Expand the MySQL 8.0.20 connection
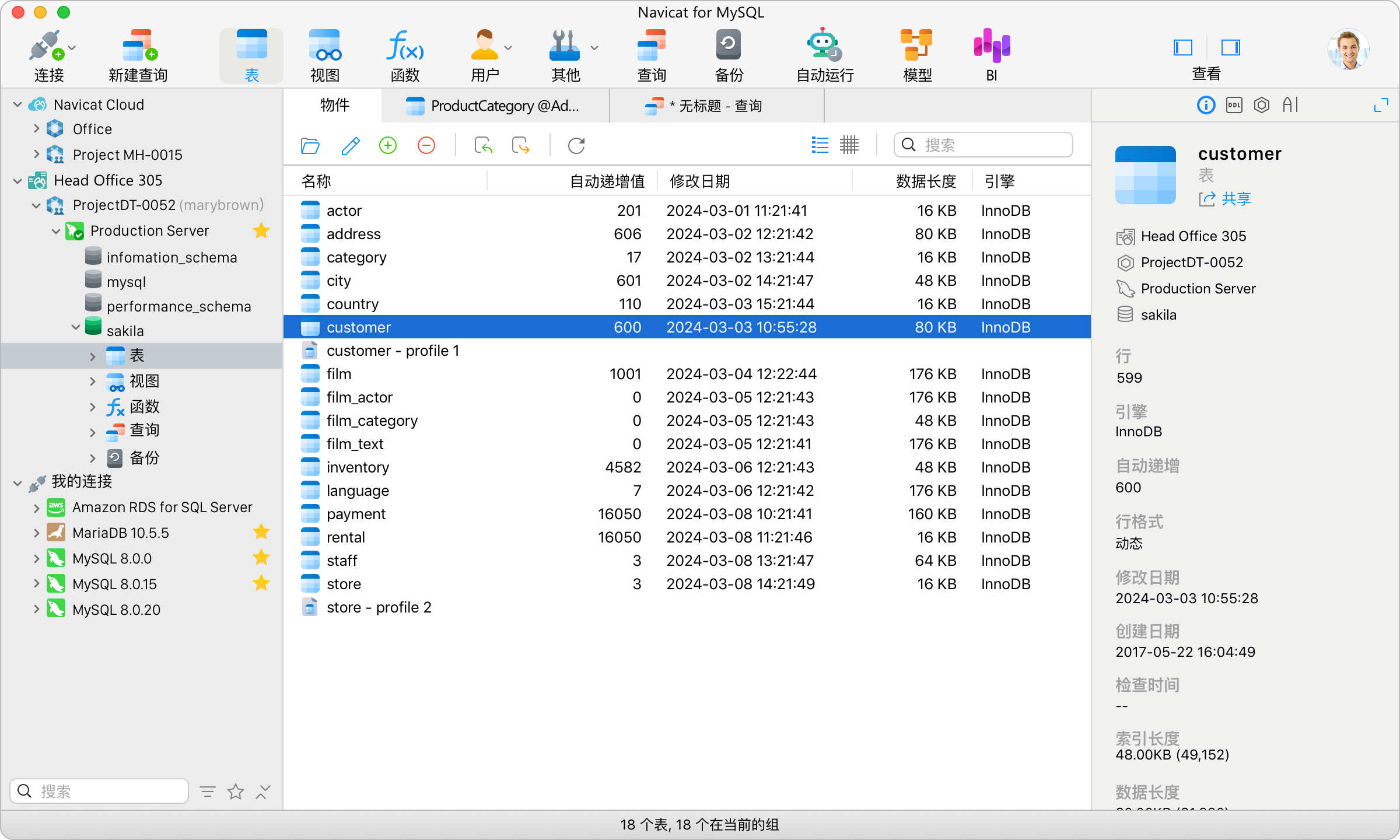The image size is (1400, 840). coord(36,609)
